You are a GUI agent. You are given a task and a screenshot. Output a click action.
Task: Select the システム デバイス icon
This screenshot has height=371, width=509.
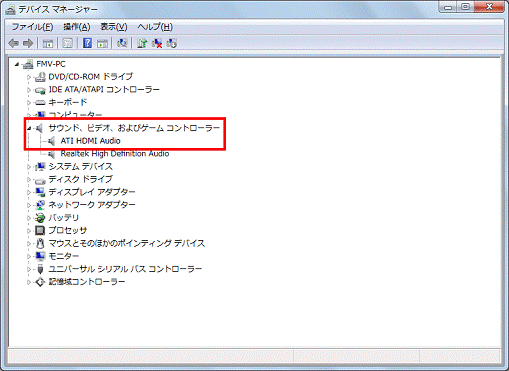point(40,166)
